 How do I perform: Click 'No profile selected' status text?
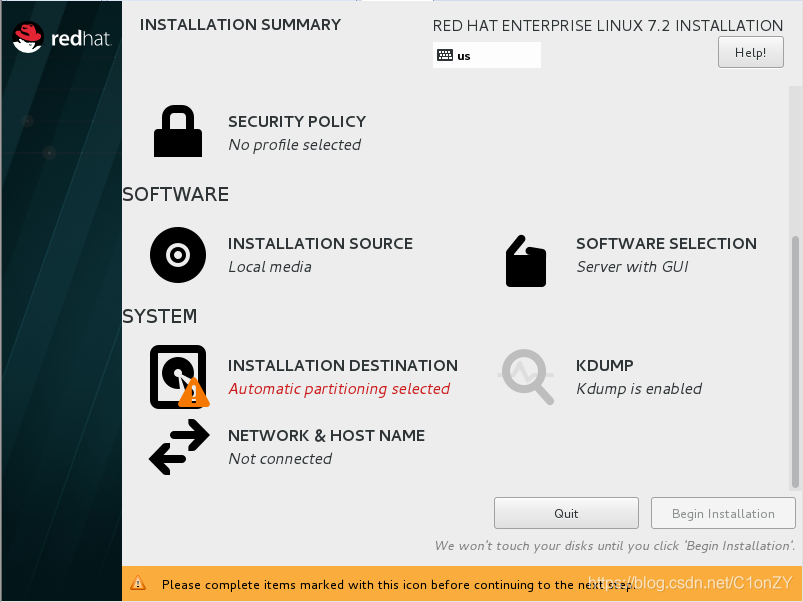(x=294, y=145)
